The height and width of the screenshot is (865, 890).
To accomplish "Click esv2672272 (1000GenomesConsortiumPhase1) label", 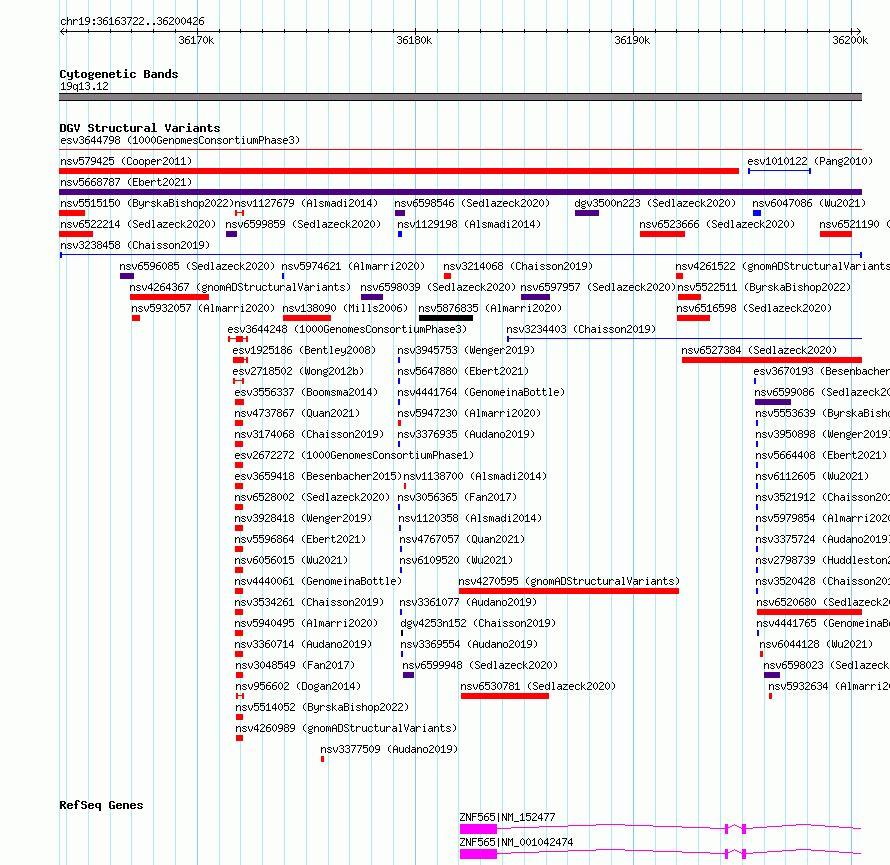I will (x=354, y=455).
